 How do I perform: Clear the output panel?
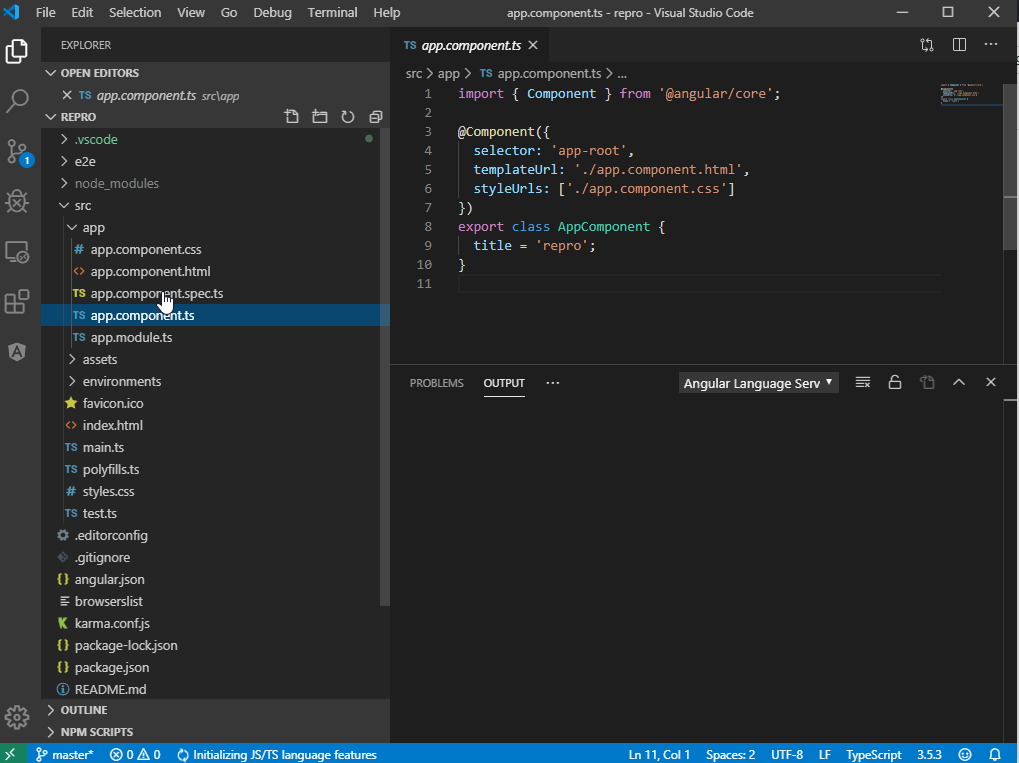click(x=862, y=382)
